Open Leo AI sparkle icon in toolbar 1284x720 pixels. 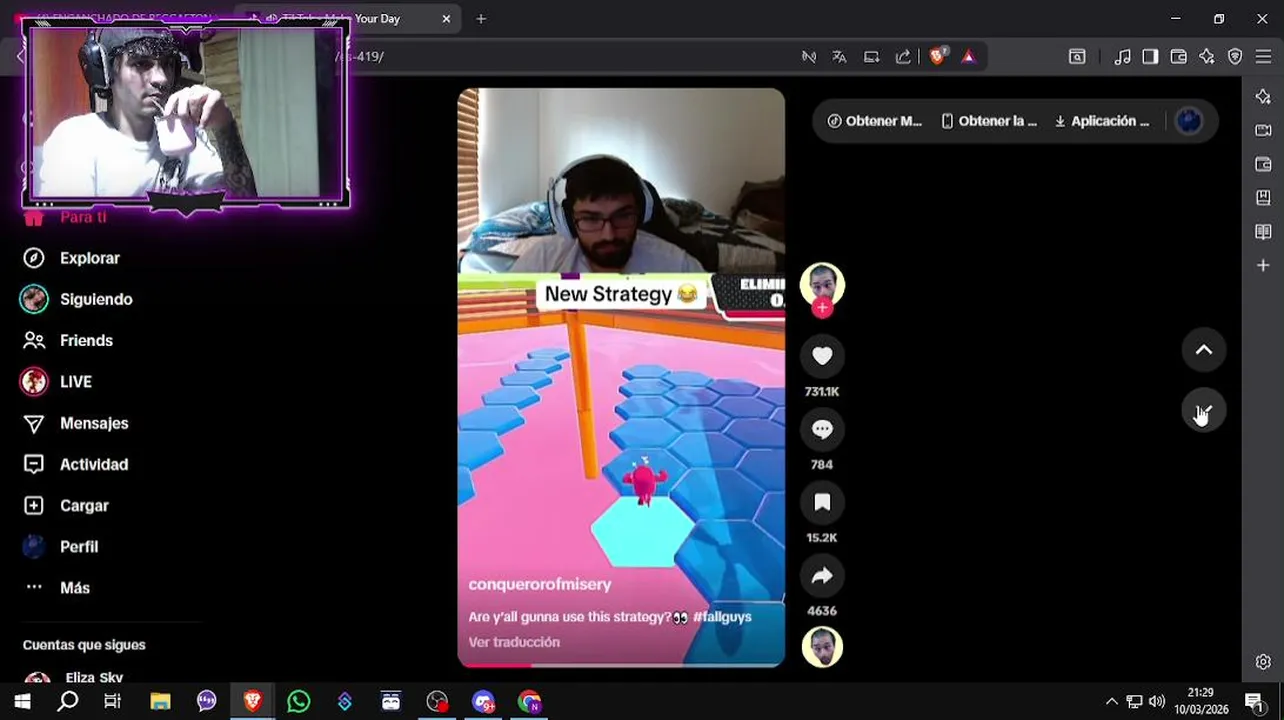1207,57
